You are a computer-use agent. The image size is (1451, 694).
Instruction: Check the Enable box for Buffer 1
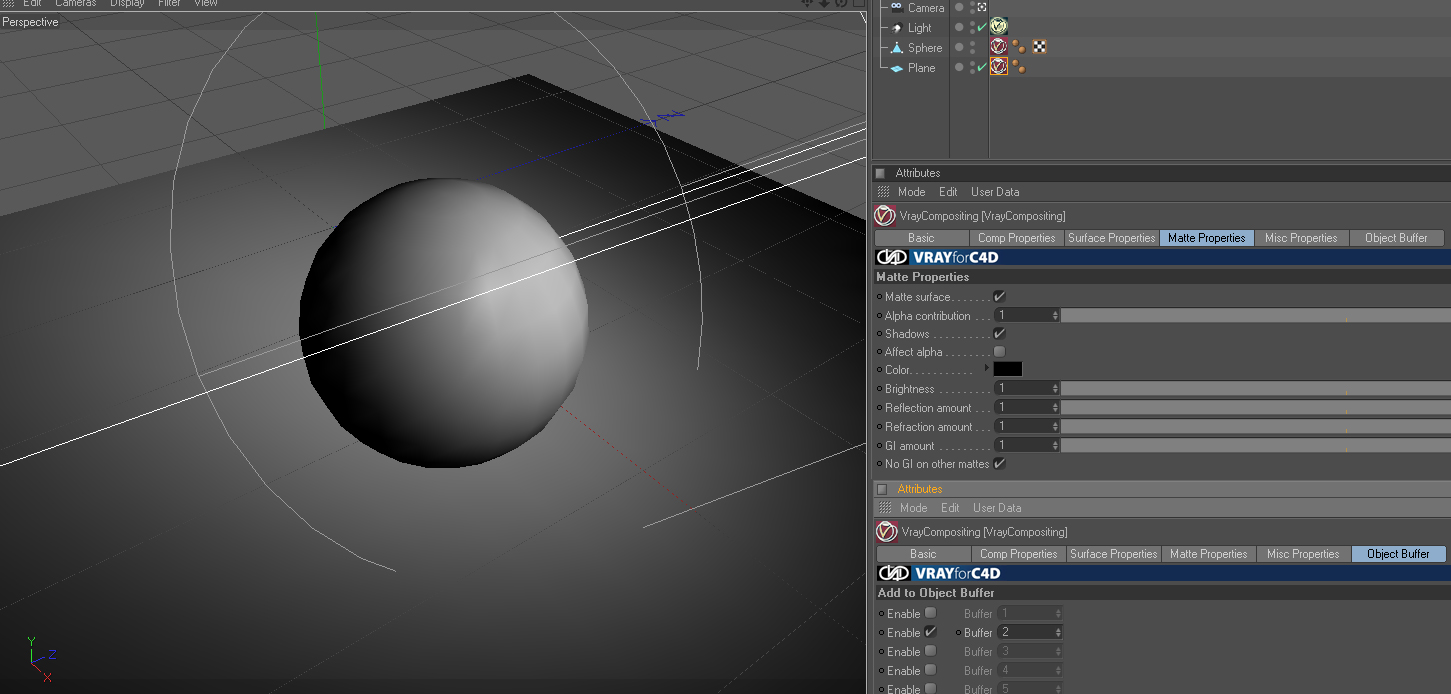click(930, 613)
